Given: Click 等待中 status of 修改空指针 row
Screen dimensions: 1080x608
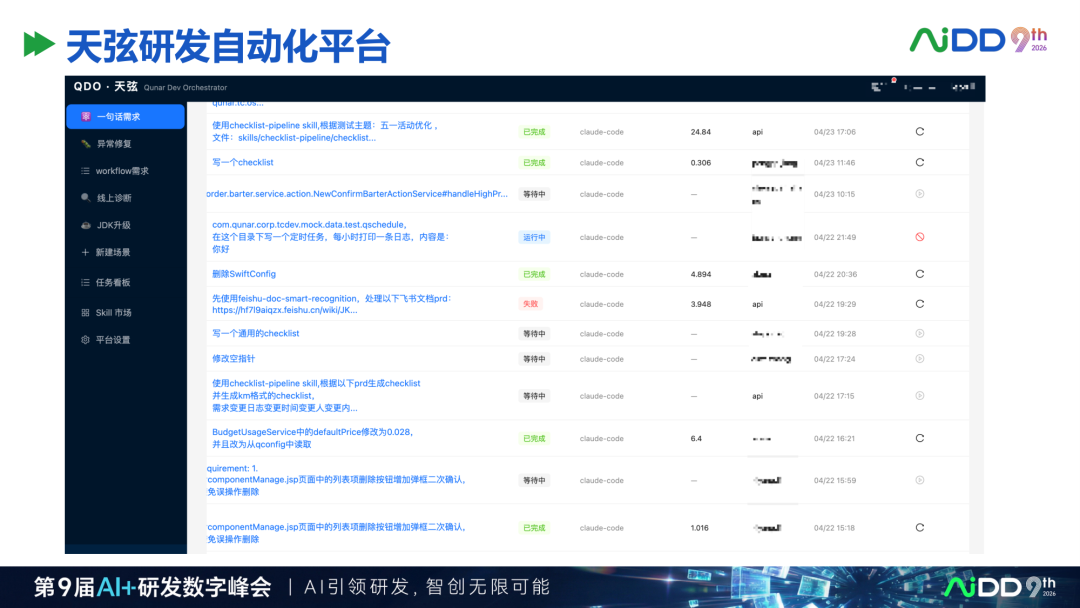Looking at the screenshot, I should 534,359.
